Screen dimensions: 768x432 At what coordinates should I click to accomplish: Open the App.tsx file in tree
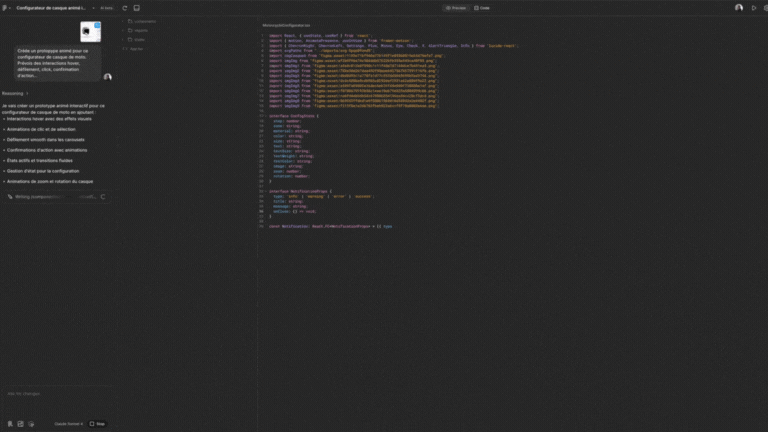[137, 48]
